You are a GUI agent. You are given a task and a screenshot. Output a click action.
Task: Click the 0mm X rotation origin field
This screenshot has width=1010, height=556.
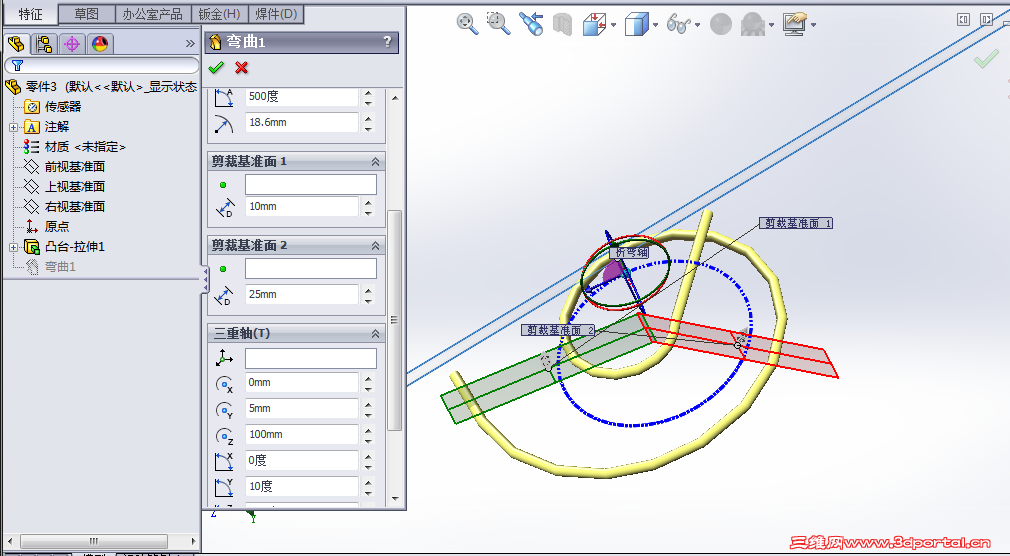[301, 383]
